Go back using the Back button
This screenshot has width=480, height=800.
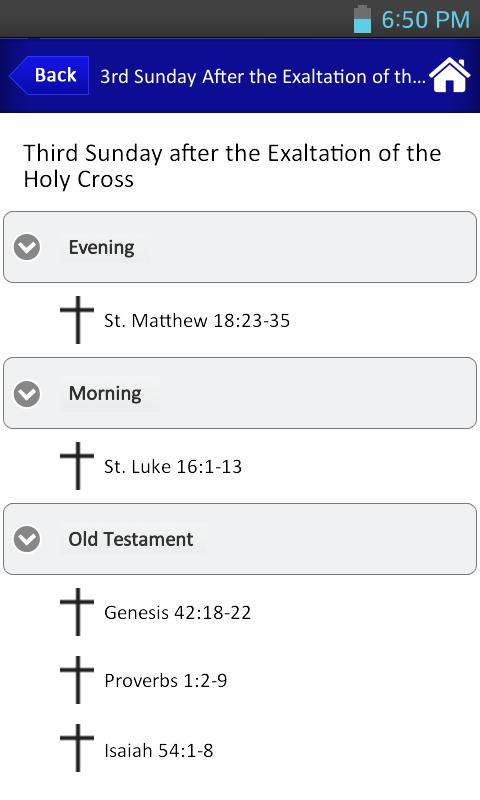(x=49, y=76)
